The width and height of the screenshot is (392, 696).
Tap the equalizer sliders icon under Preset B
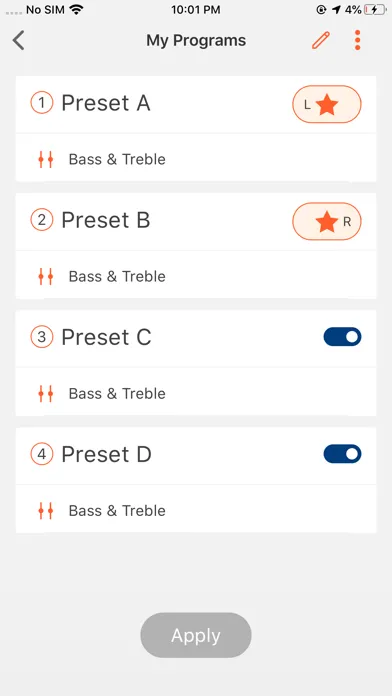click(x=45, y=276)
